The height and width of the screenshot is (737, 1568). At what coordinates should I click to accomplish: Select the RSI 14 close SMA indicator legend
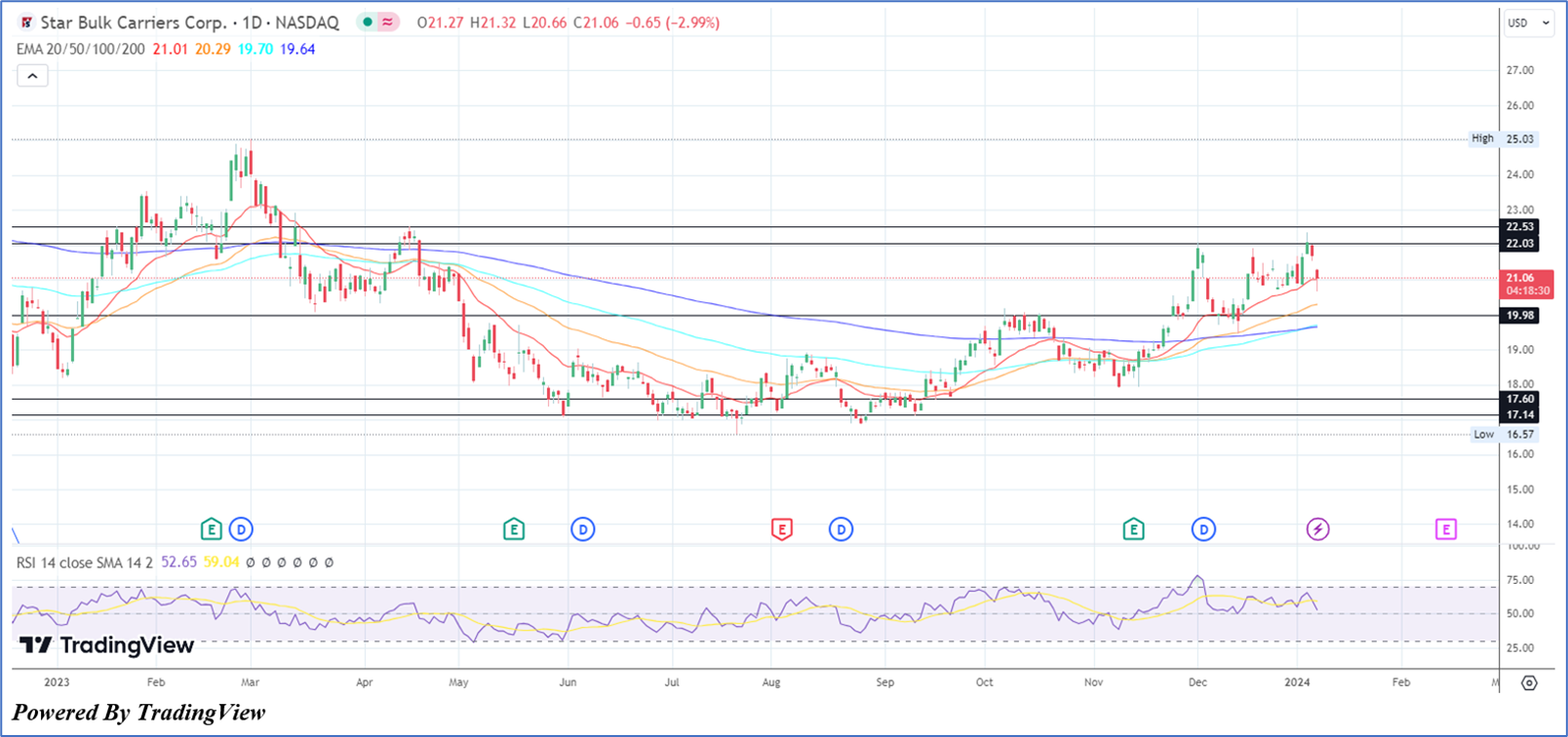(x=85, y=562)
